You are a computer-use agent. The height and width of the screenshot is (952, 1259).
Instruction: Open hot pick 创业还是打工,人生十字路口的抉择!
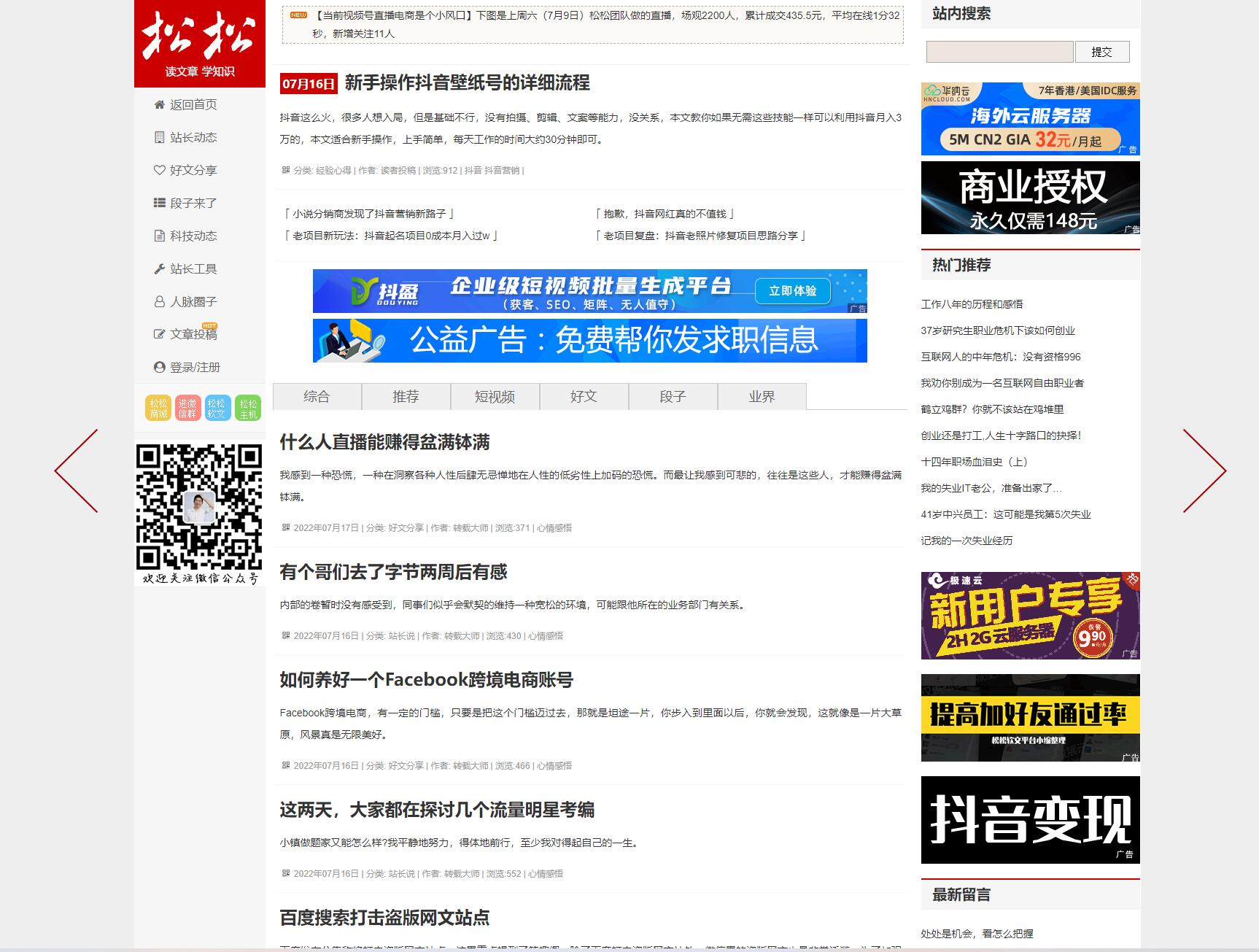pos(1001,436)
